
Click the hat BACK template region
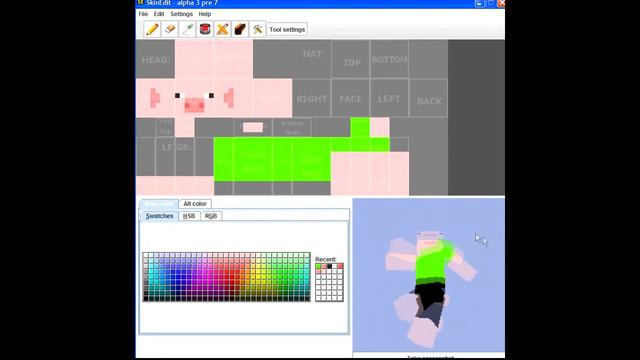pos(429,98)
